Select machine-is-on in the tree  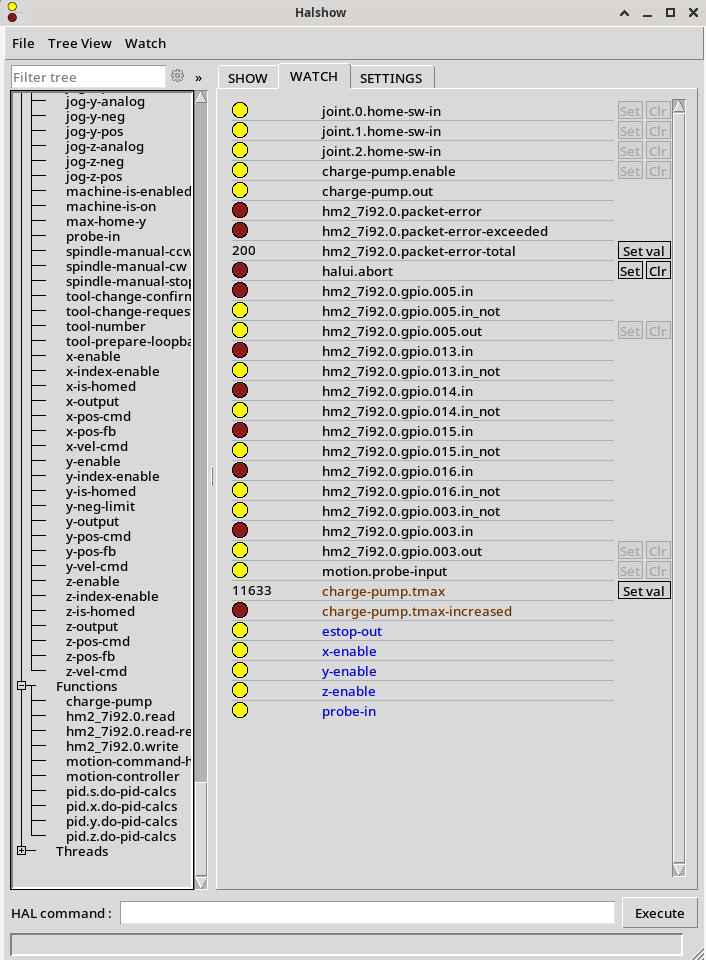tap(111, 206)
